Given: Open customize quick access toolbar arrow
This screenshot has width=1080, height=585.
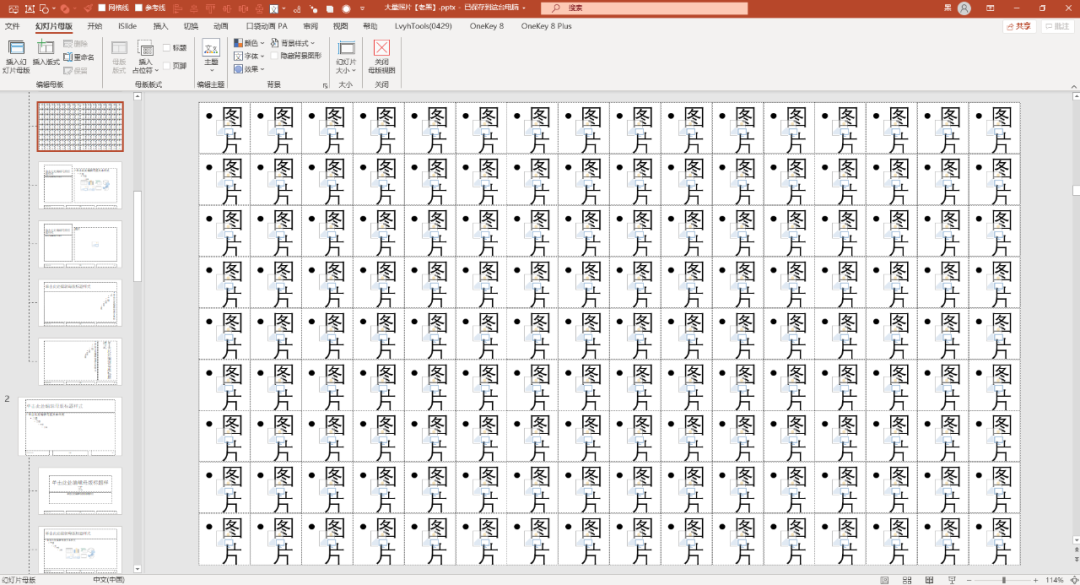Looking at the screenshot, I should point(362,9).
